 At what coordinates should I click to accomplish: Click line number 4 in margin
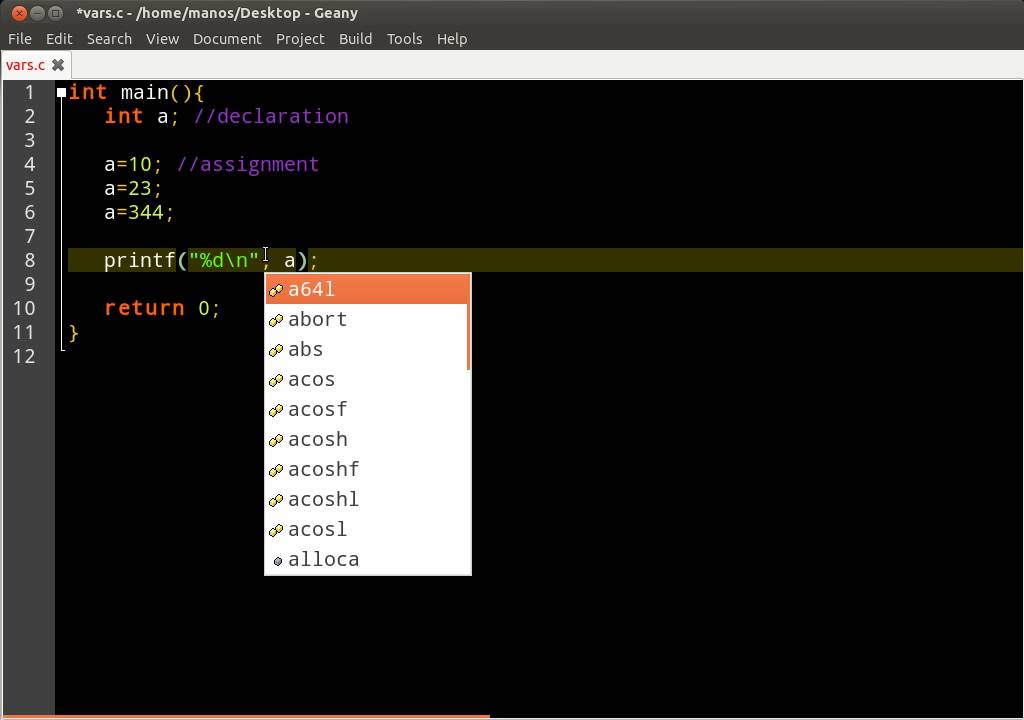[x=29, y=164]
